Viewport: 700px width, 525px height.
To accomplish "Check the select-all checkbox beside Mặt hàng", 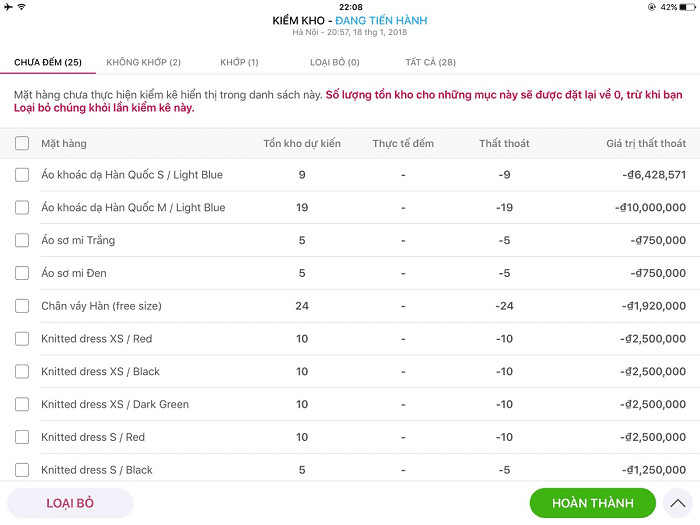I will pos(22,143).
